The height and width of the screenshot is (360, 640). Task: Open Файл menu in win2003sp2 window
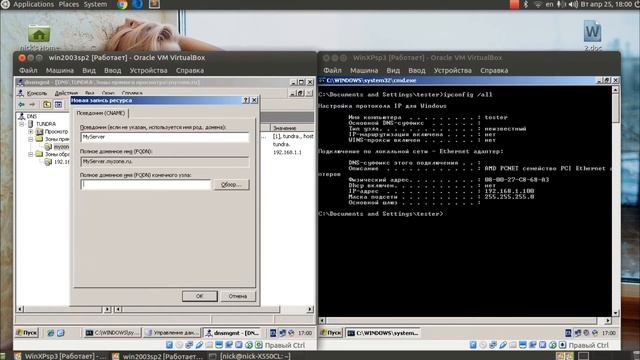(28, 70)
